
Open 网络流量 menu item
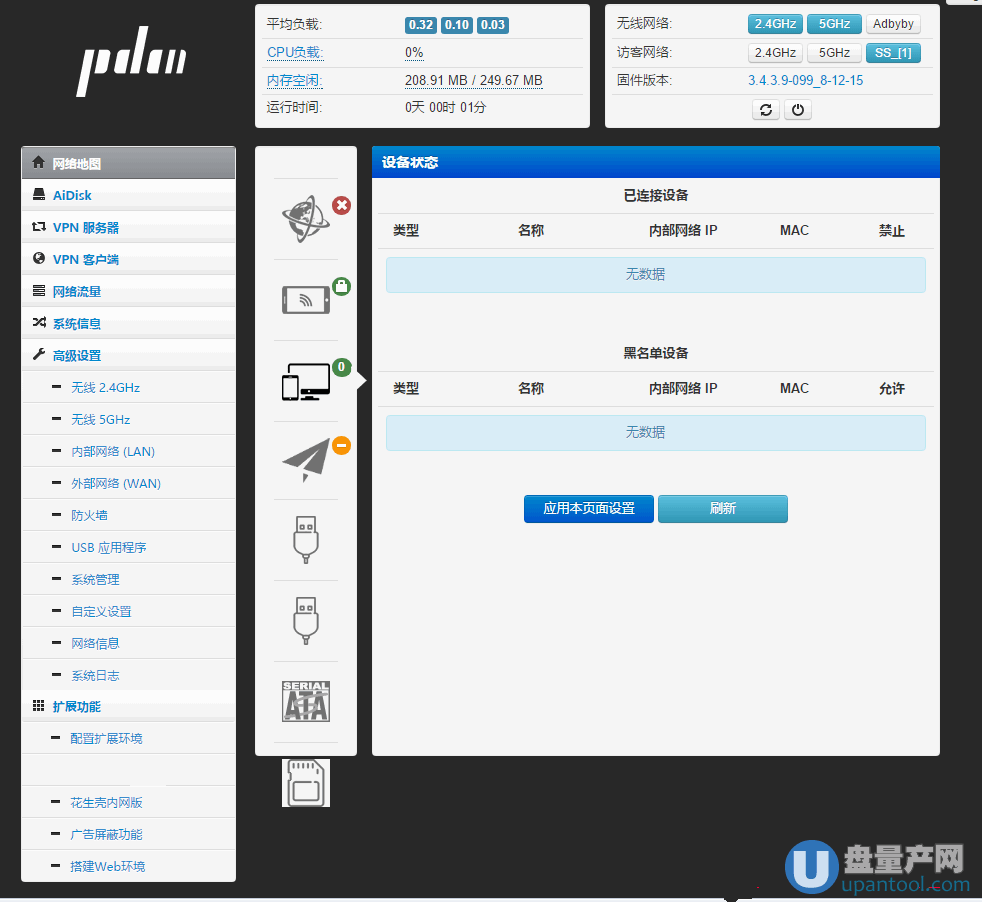(x=128, y=291)
